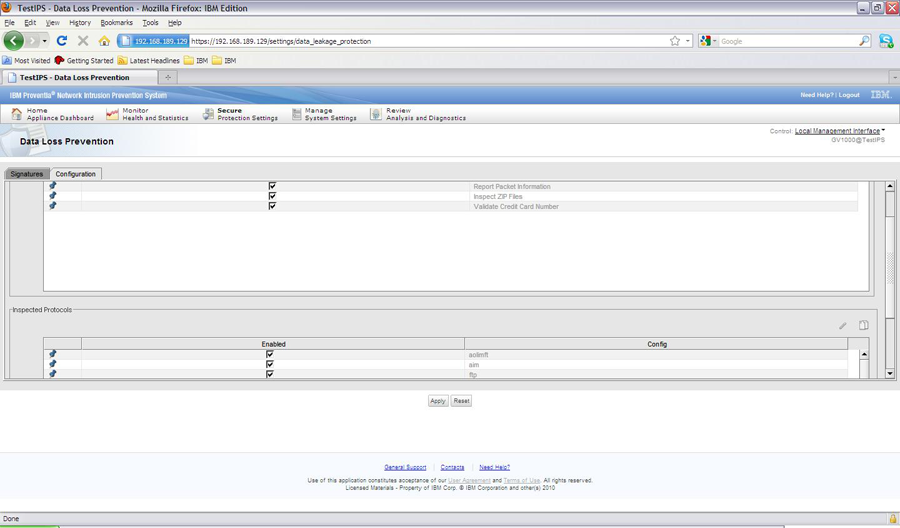
Task: Click the URL address field
Action: coord(428,41)
